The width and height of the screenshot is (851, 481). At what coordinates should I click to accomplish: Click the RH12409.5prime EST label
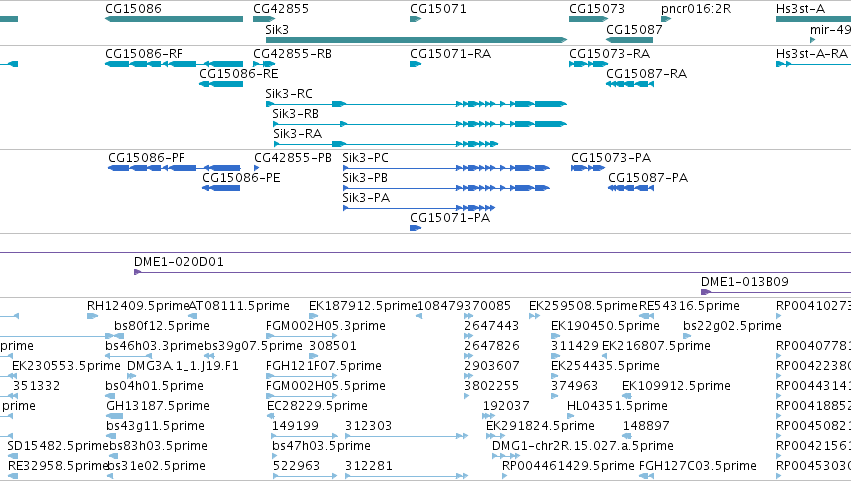point(138,306)
